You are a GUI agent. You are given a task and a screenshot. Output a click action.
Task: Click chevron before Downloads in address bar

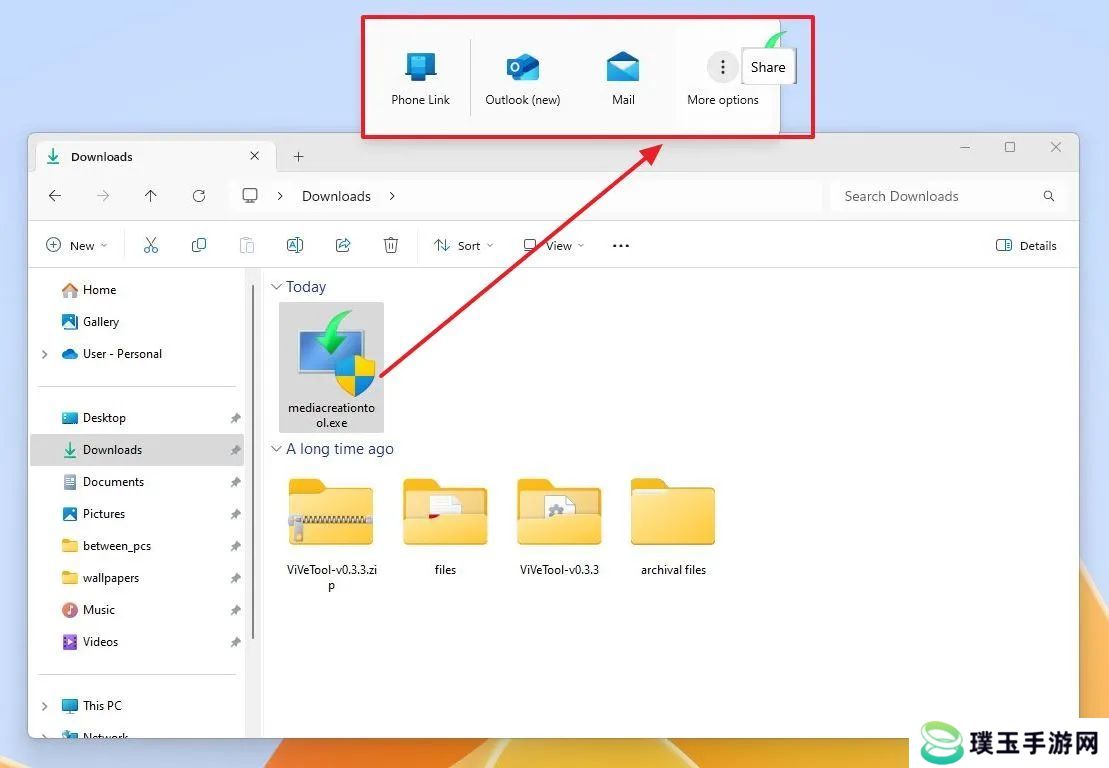tap(280, 196)
